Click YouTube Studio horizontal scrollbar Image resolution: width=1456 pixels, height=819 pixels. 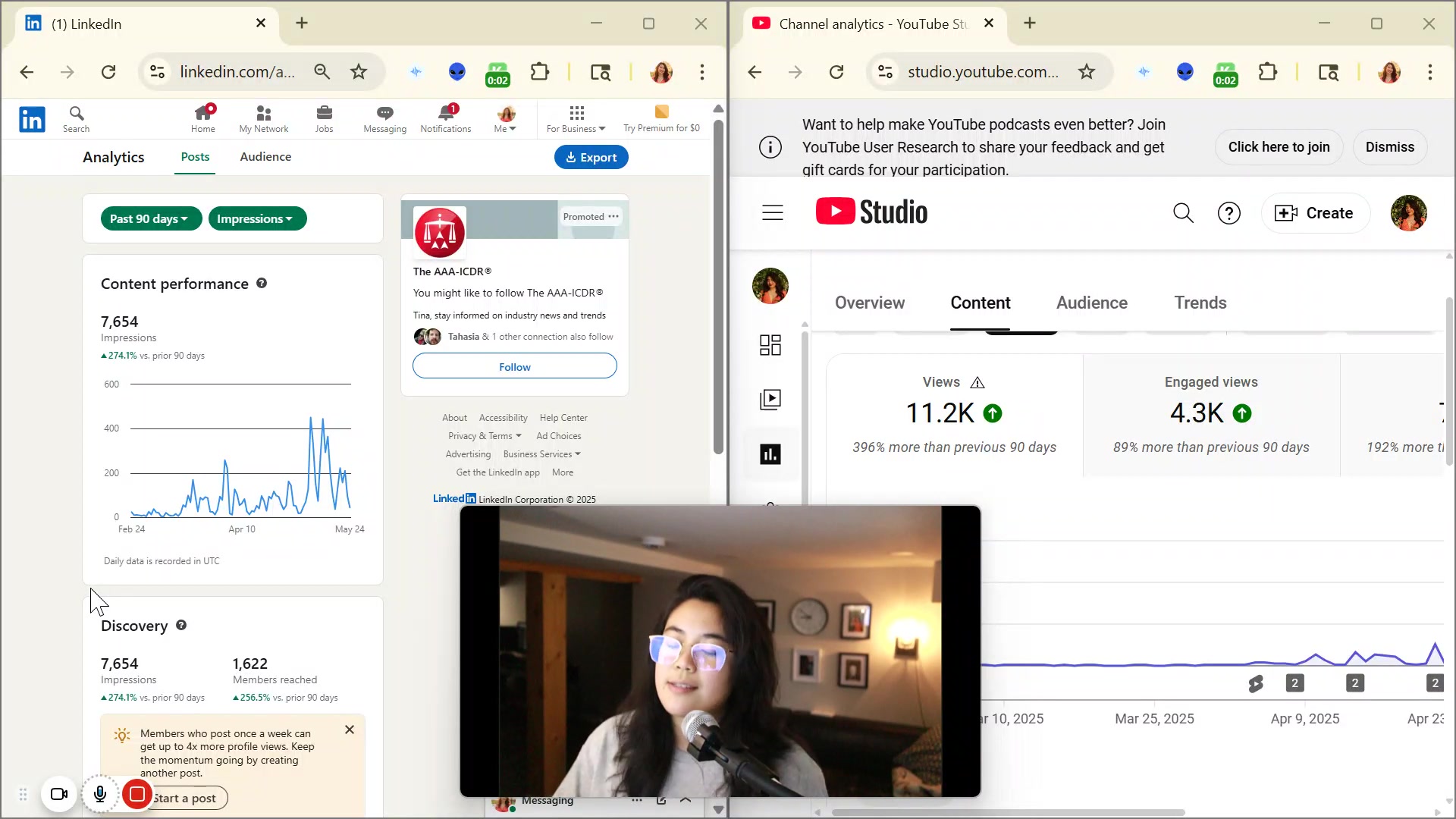(1009, 812)
